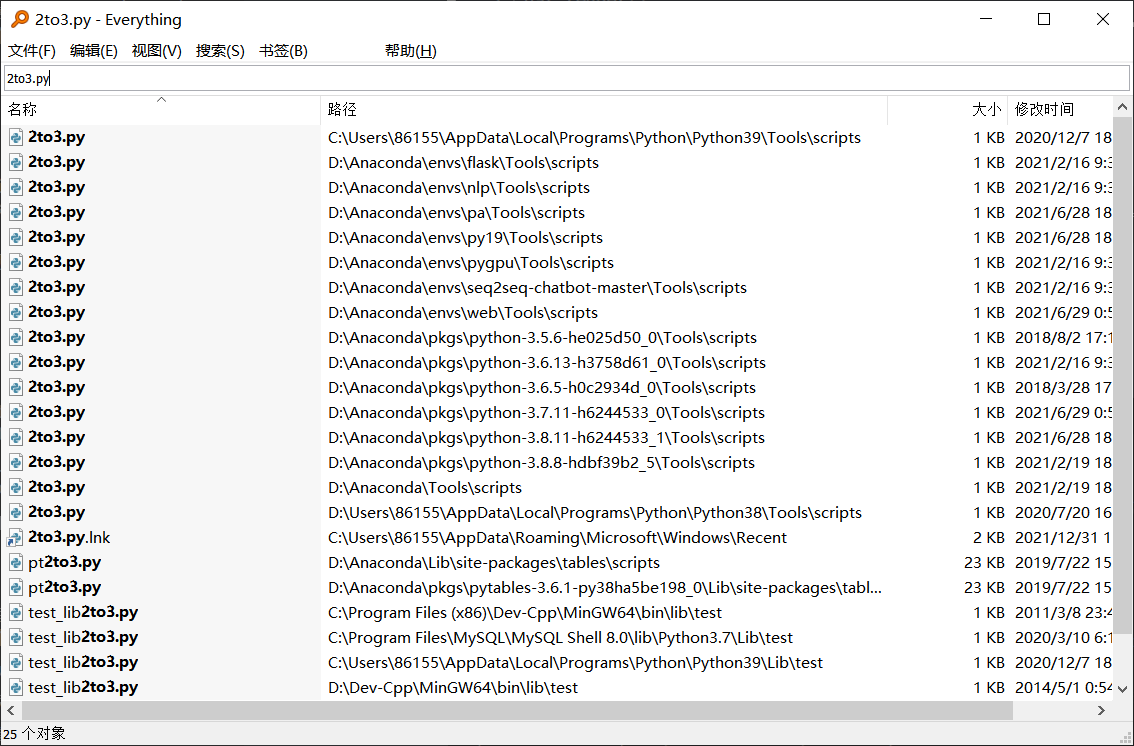Open the 视图(V) menu
The height and width of the screenshot is (746, 1134).
(156, 51)
